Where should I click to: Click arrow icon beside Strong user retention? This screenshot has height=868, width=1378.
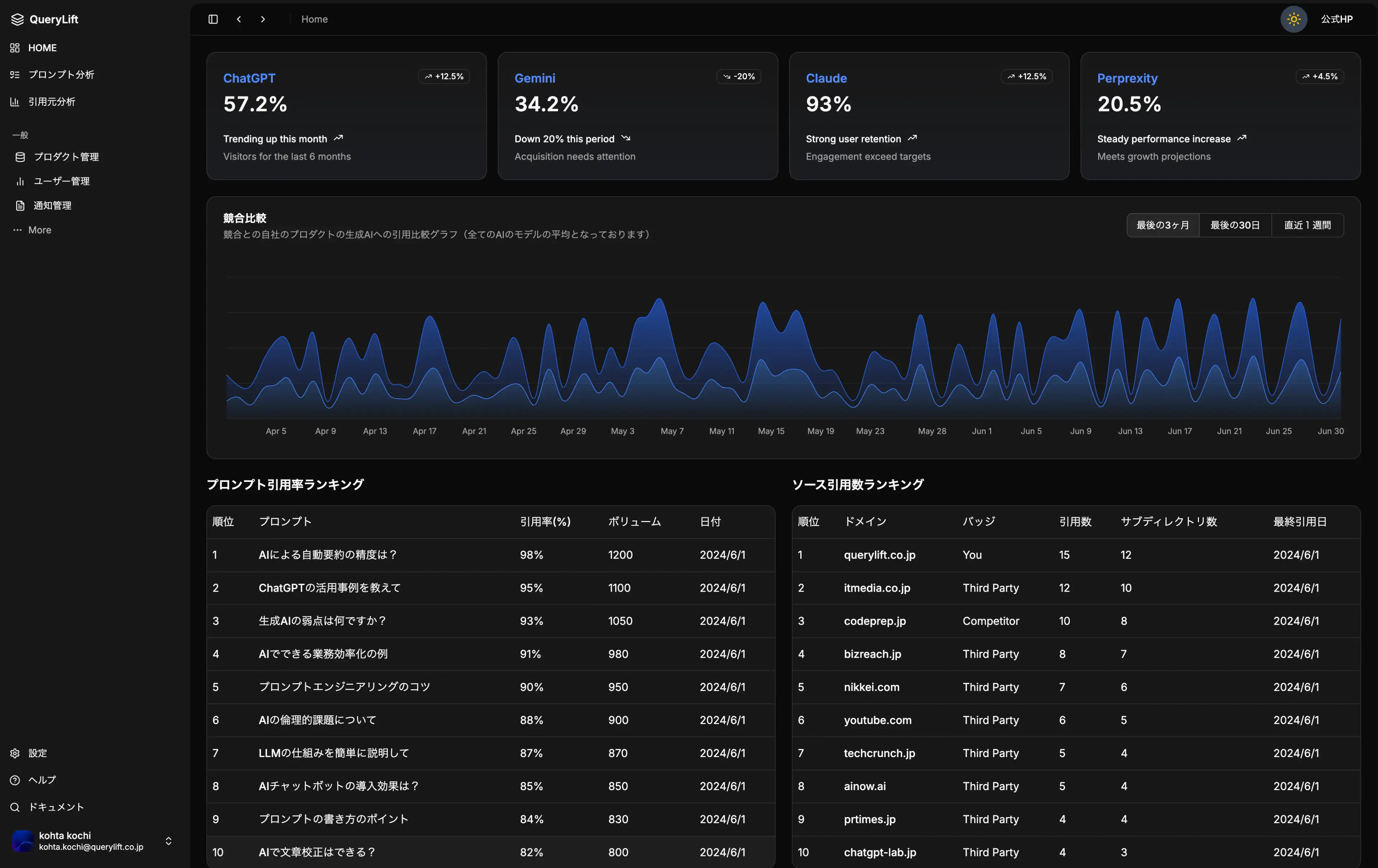(912, 138)
